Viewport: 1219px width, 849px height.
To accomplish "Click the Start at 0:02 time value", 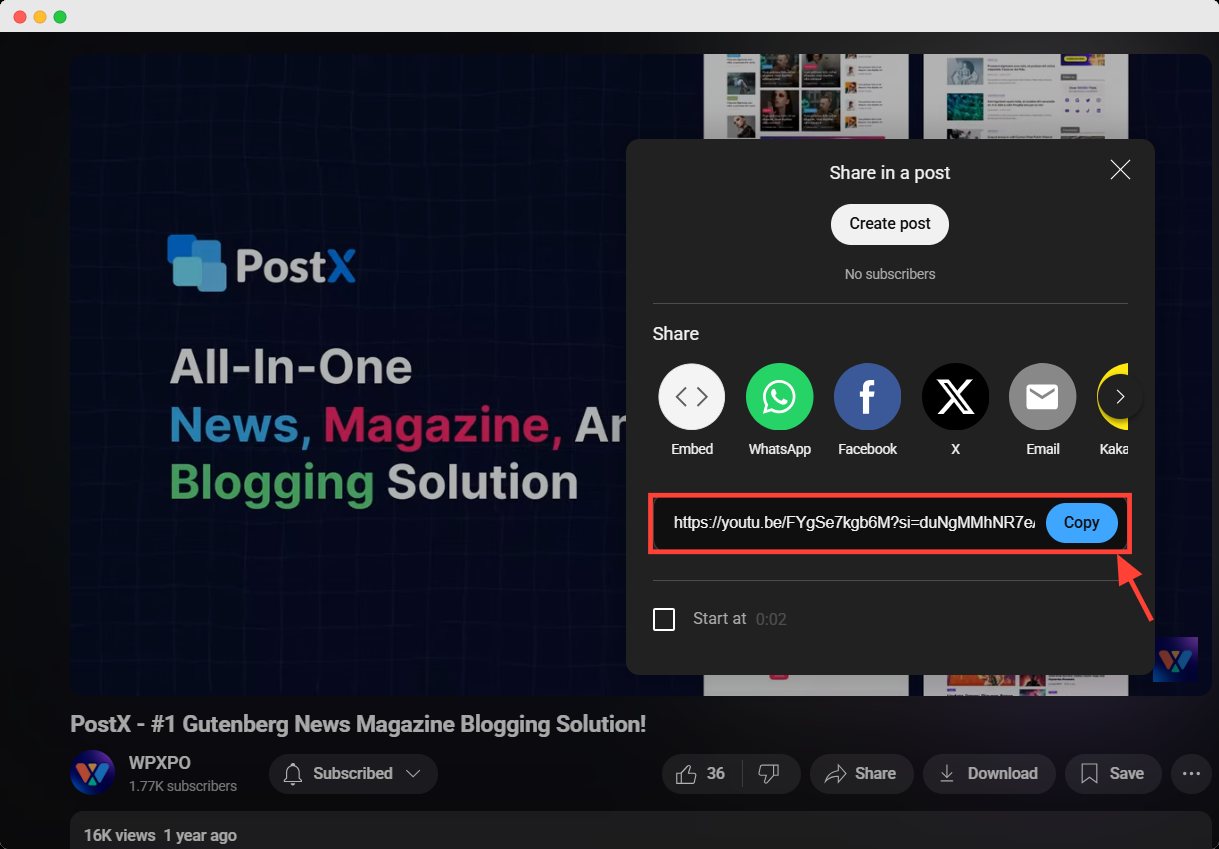I will 771,619.
